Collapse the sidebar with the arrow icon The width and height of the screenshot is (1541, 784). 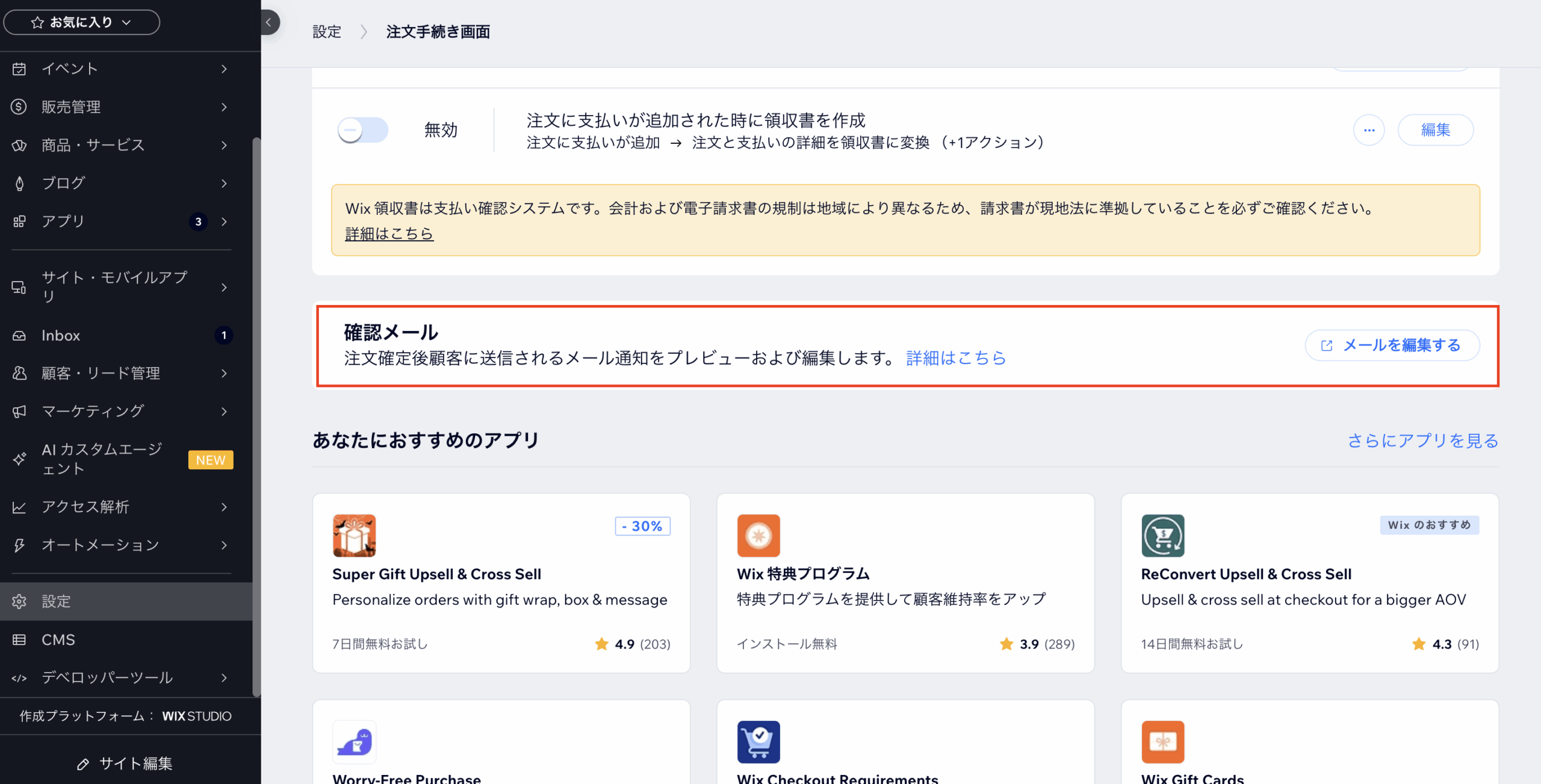tap(269, 23)
